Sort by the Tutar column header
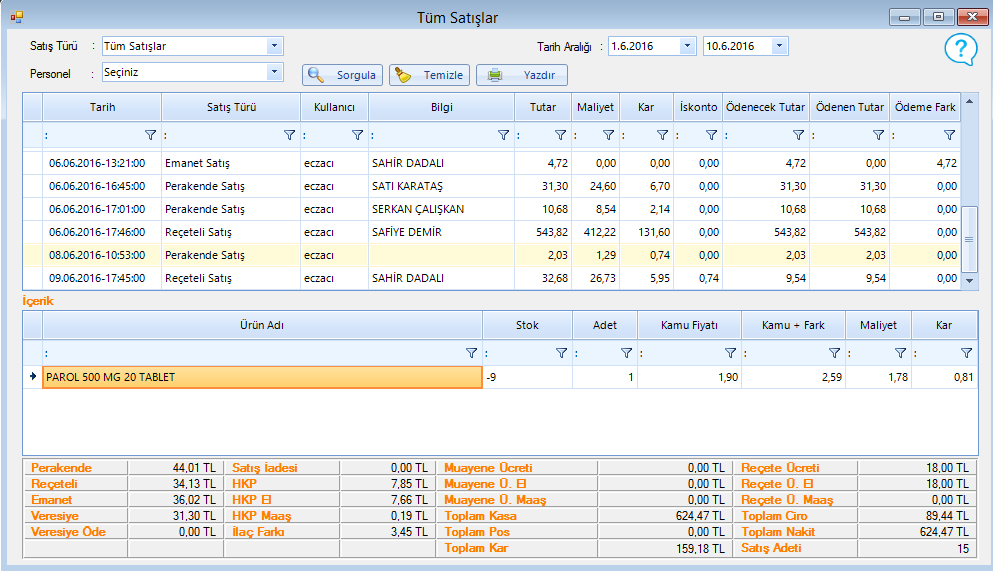This screenshot has width=993, height=571. click(x=543, y=107)
